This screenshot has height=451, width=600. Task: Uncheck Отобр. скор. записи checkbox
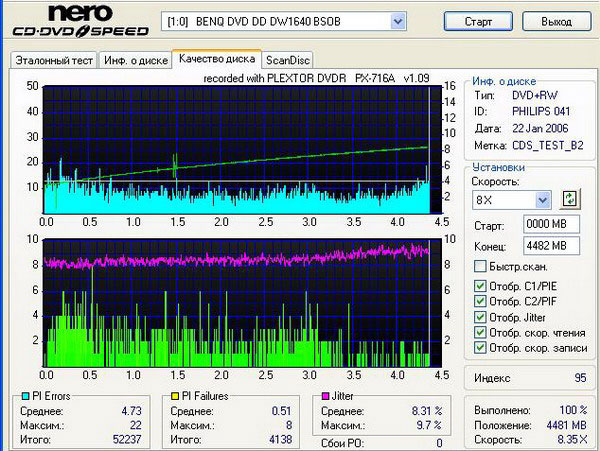tap(480, 348)
